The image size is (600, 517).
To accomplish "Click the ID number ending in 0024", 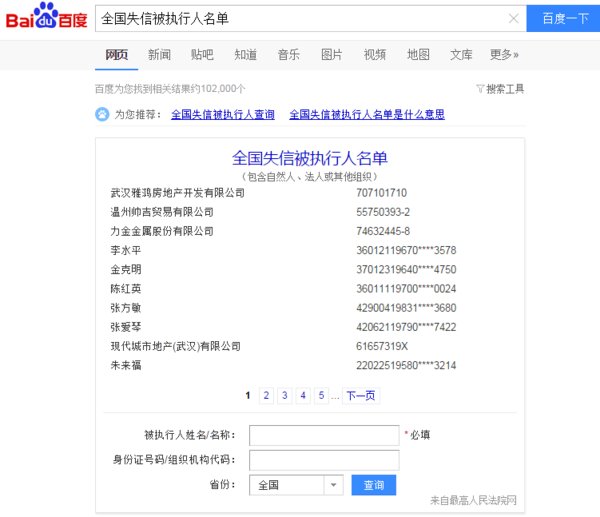I will coord(406,289).
